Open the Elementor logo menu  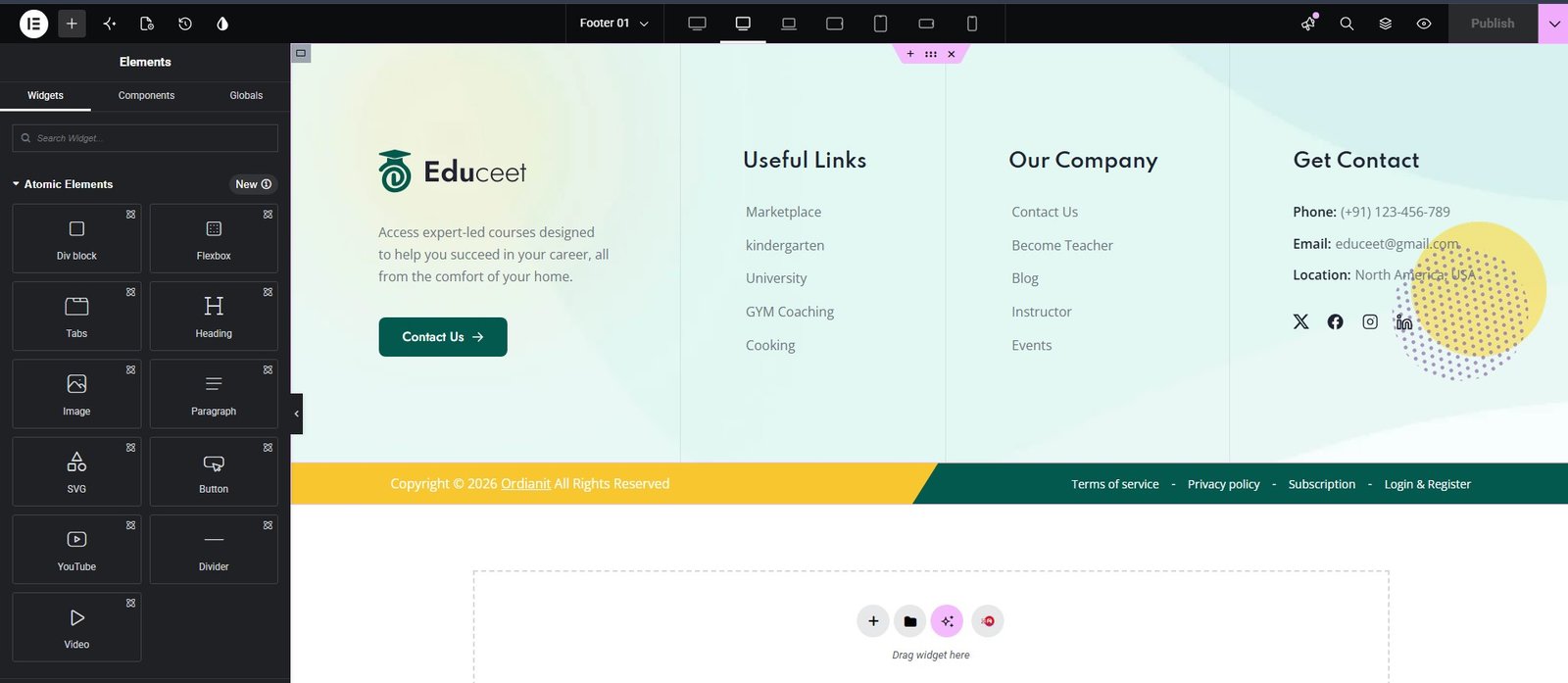tap(34, 24)
